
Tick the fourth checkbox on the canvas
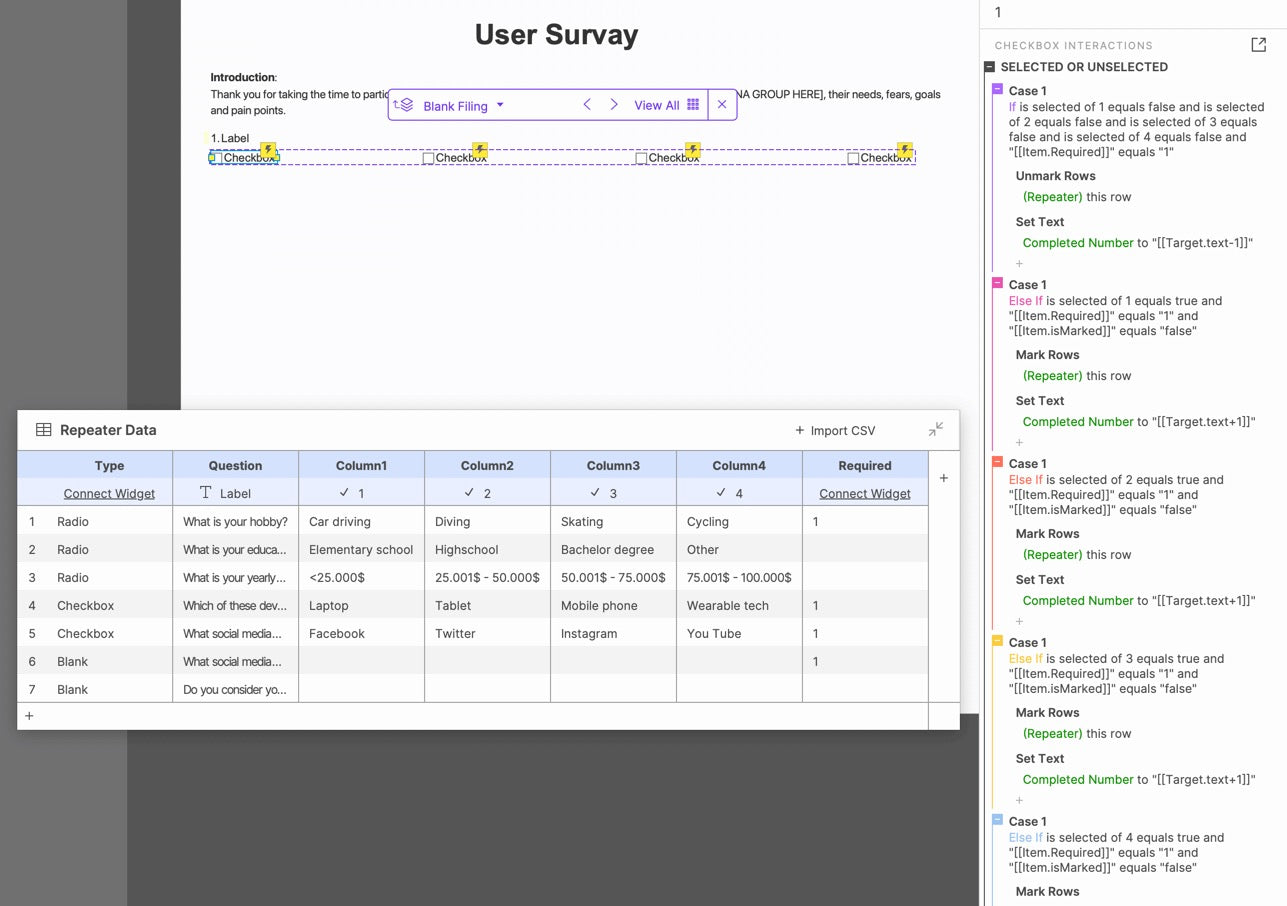point(853,158)
